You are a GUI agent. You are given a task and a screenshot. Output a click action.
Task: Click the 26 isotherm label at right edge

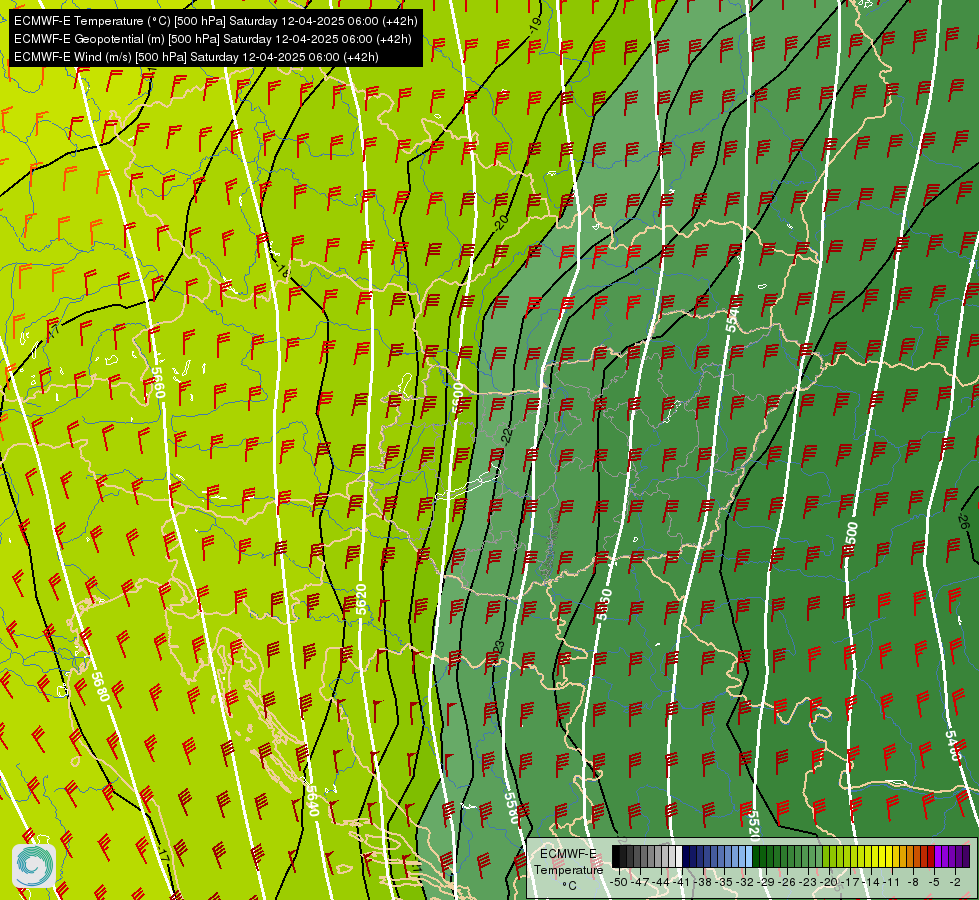click(x=963, y=522)
